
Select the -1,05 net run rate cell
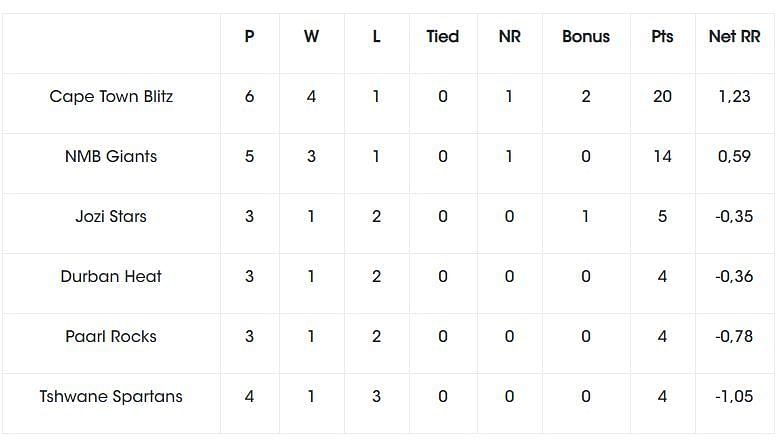click(x=734, y=397)
